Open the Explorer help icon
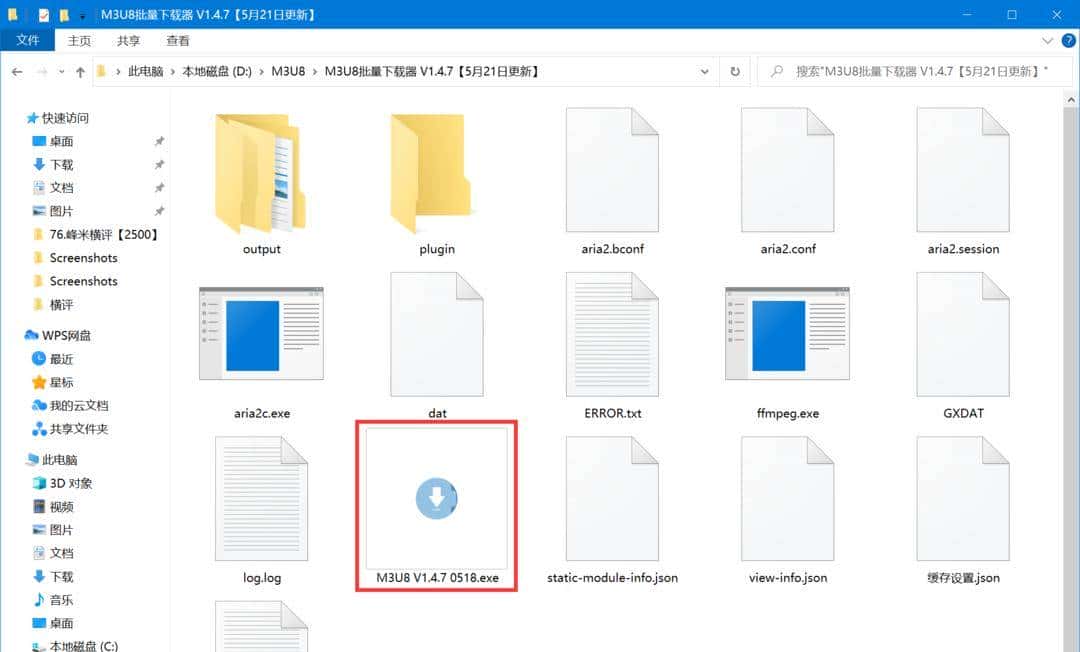Viewport: 1080px width, 652px height. (x=1068, y=41)
